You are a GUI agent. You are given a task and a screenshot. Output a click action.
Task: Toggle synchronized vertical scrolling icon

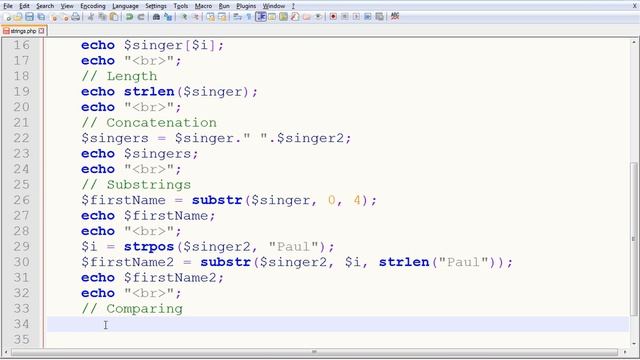[x=210, y=17]
